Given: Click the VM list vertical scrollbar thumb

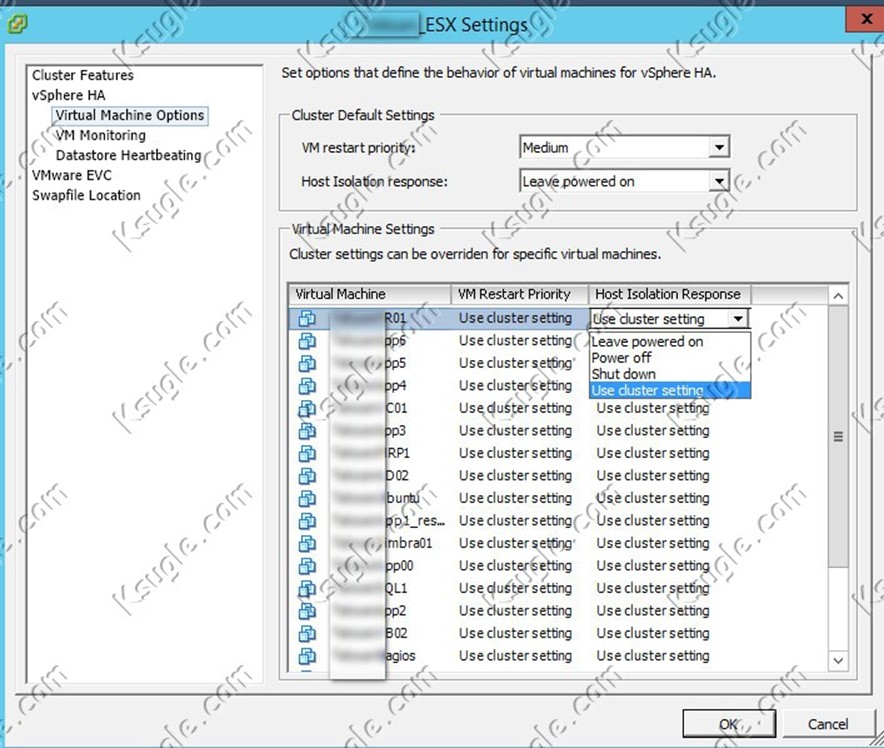Looking at the screenshot, I should [838, 437].
